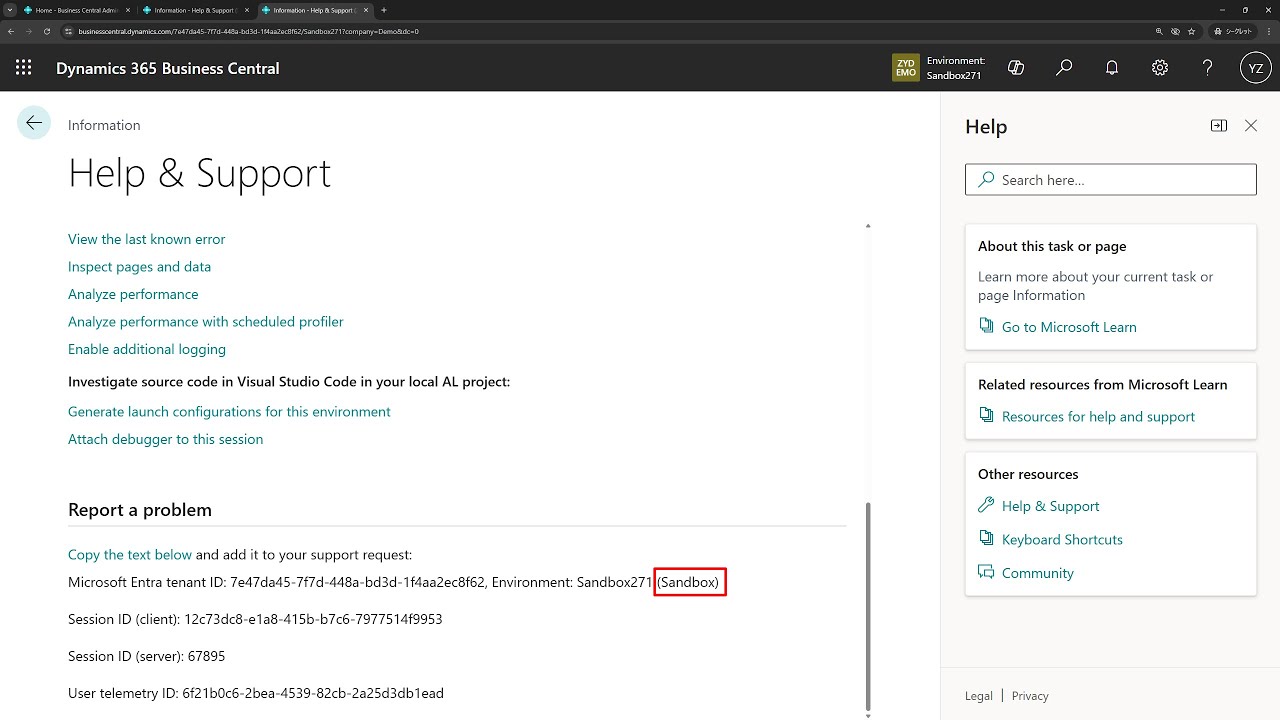Click the site information icon in address bar

coord(69,31)
